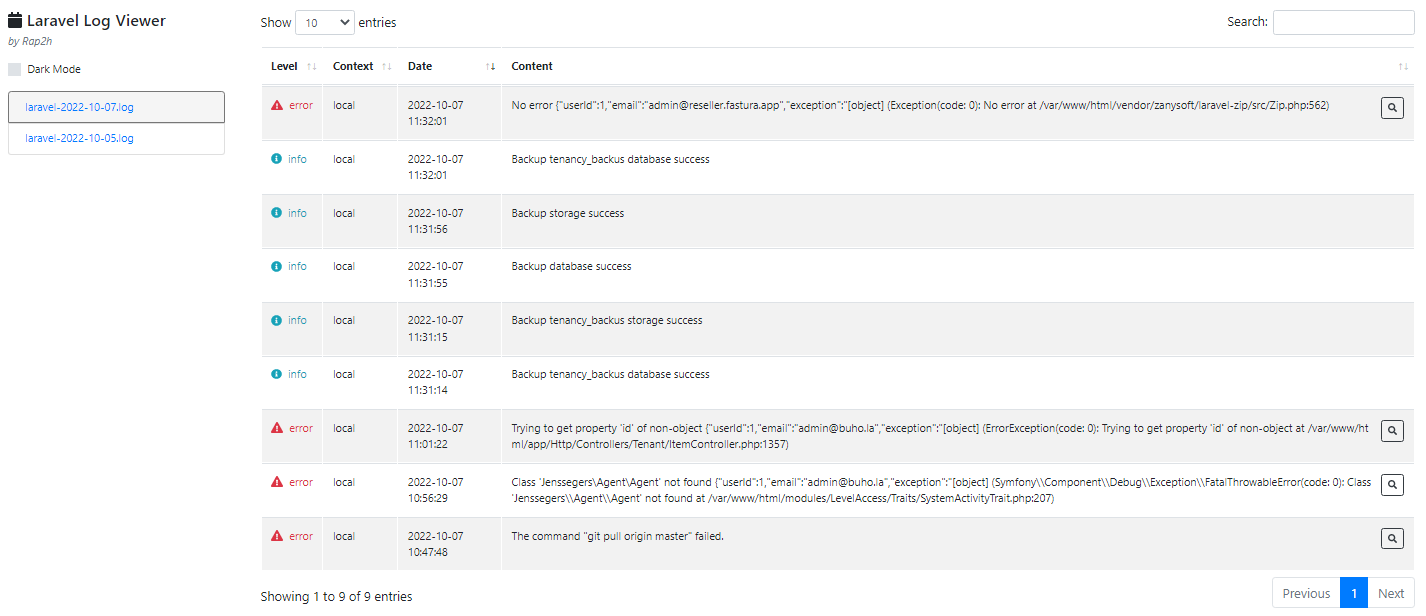Click info icon on Backup storage success row

(x=277, y=213)
